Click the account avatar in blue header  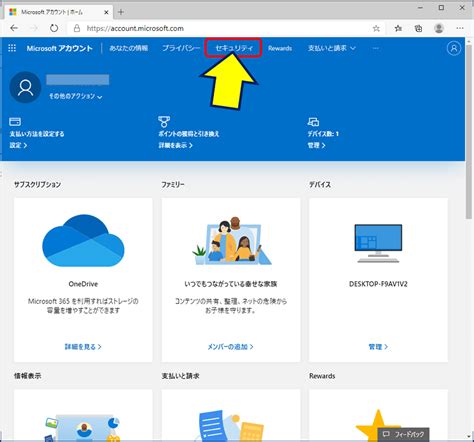(454, 48)
